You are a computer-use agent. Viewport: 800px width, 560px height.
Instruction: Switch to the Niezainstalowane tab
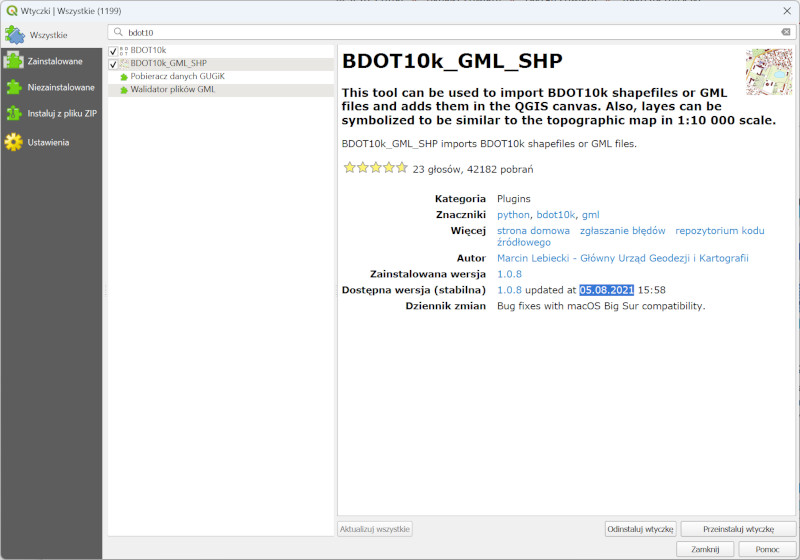(x=52, y=87)
